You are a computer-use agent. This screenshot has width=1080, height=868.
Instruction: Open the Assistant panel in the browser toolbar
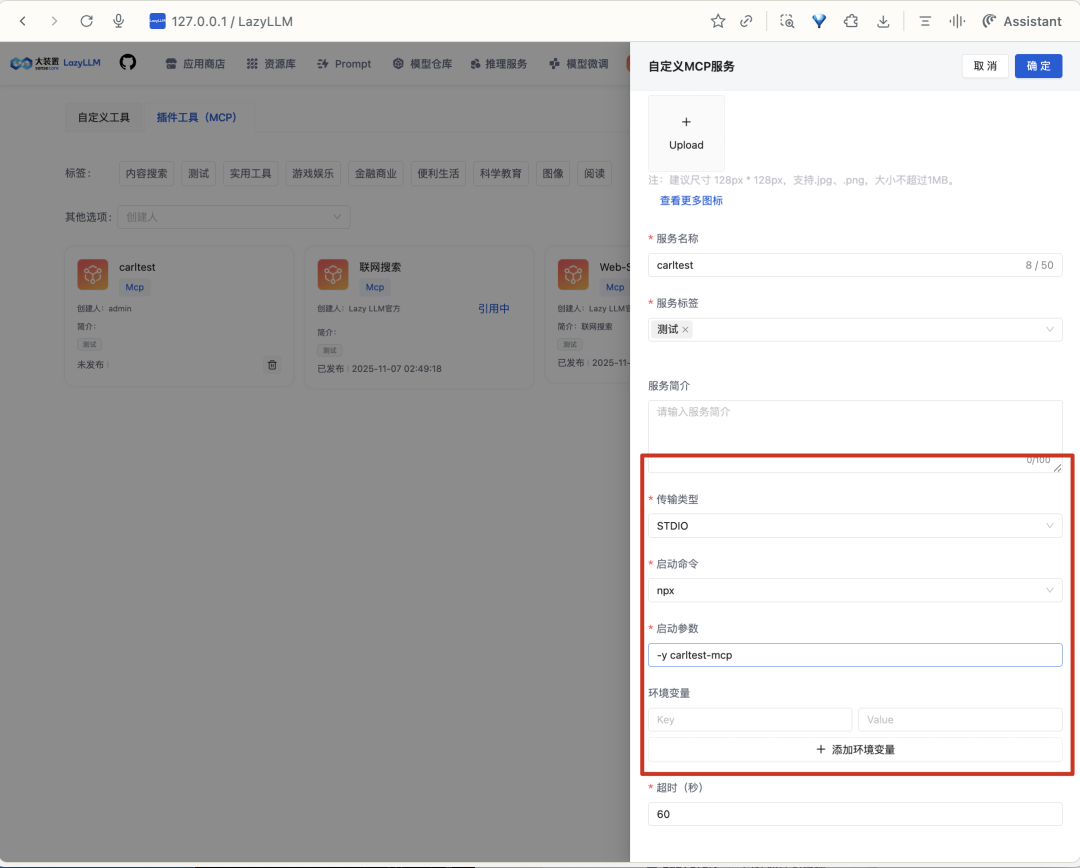[x=1021, y=21]
